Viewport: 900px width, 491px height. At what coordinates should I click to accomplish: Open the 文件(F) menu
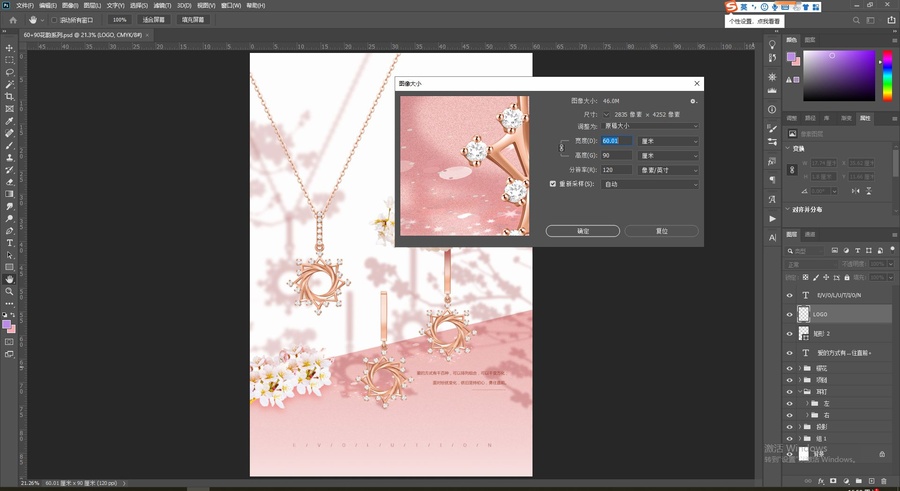point(25,5)
